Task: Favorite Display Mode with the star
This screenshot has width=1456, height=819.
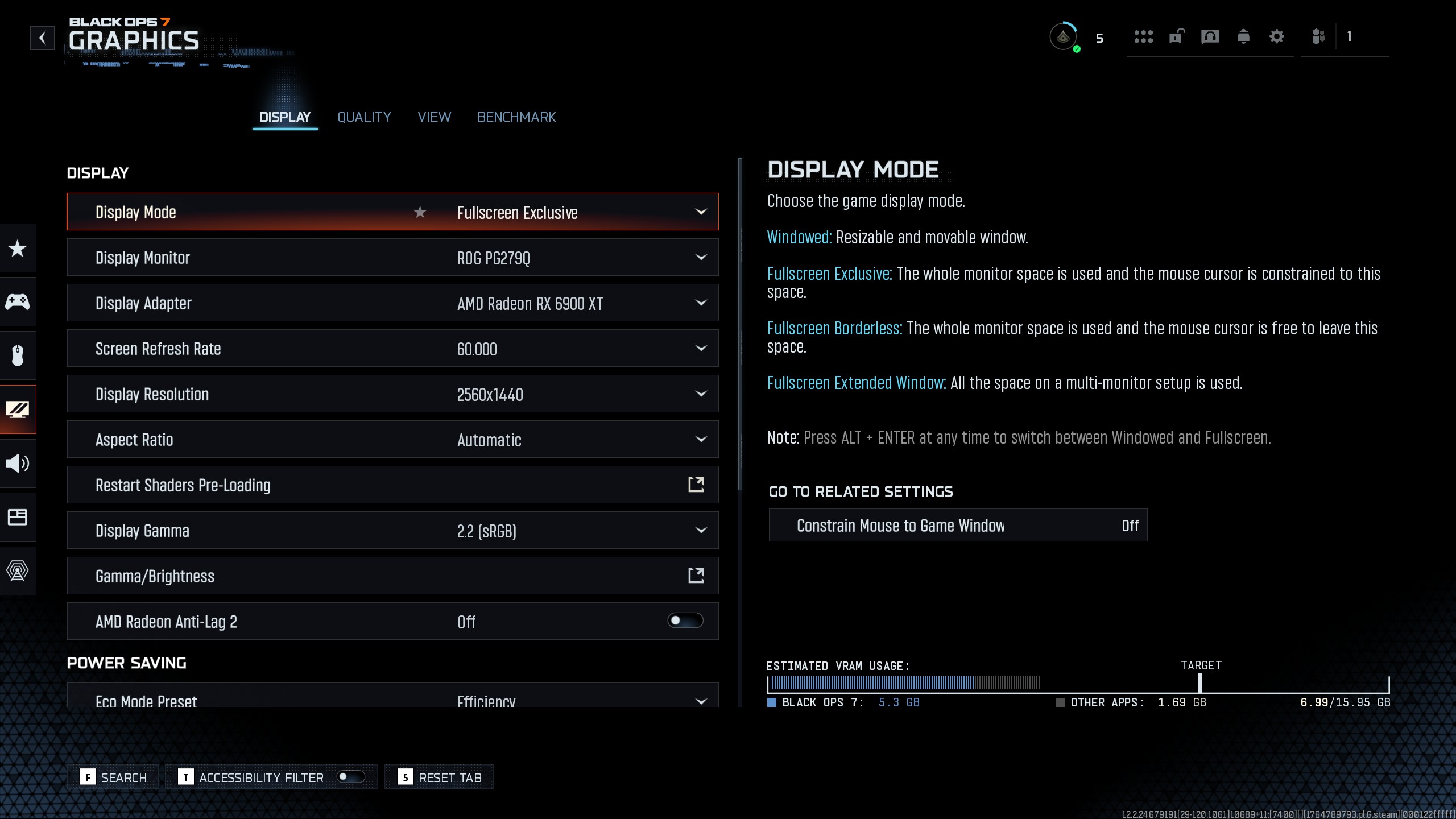Action: 420,212
